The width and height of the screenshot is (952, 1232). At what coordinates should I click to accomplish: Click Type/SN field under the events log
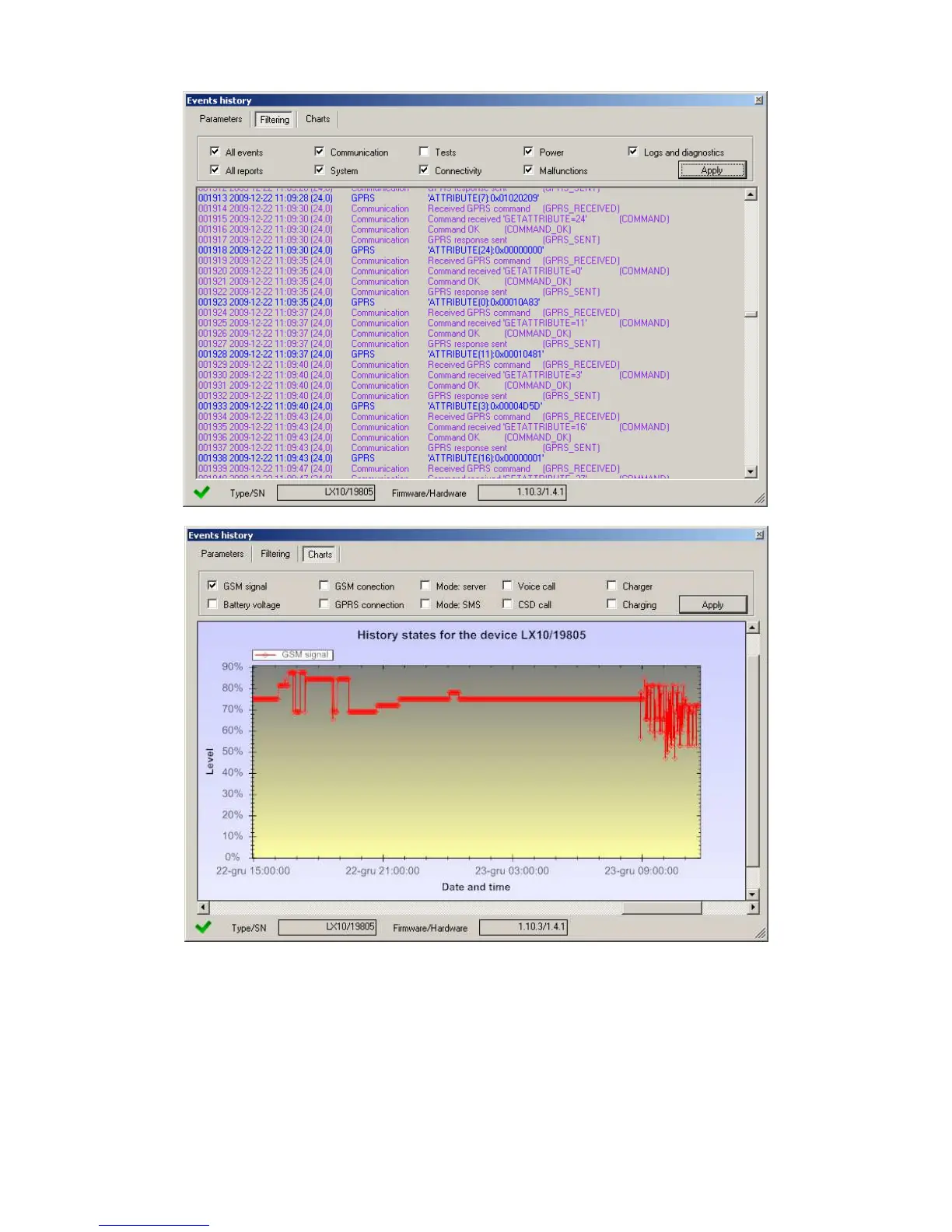coord(326,492)
